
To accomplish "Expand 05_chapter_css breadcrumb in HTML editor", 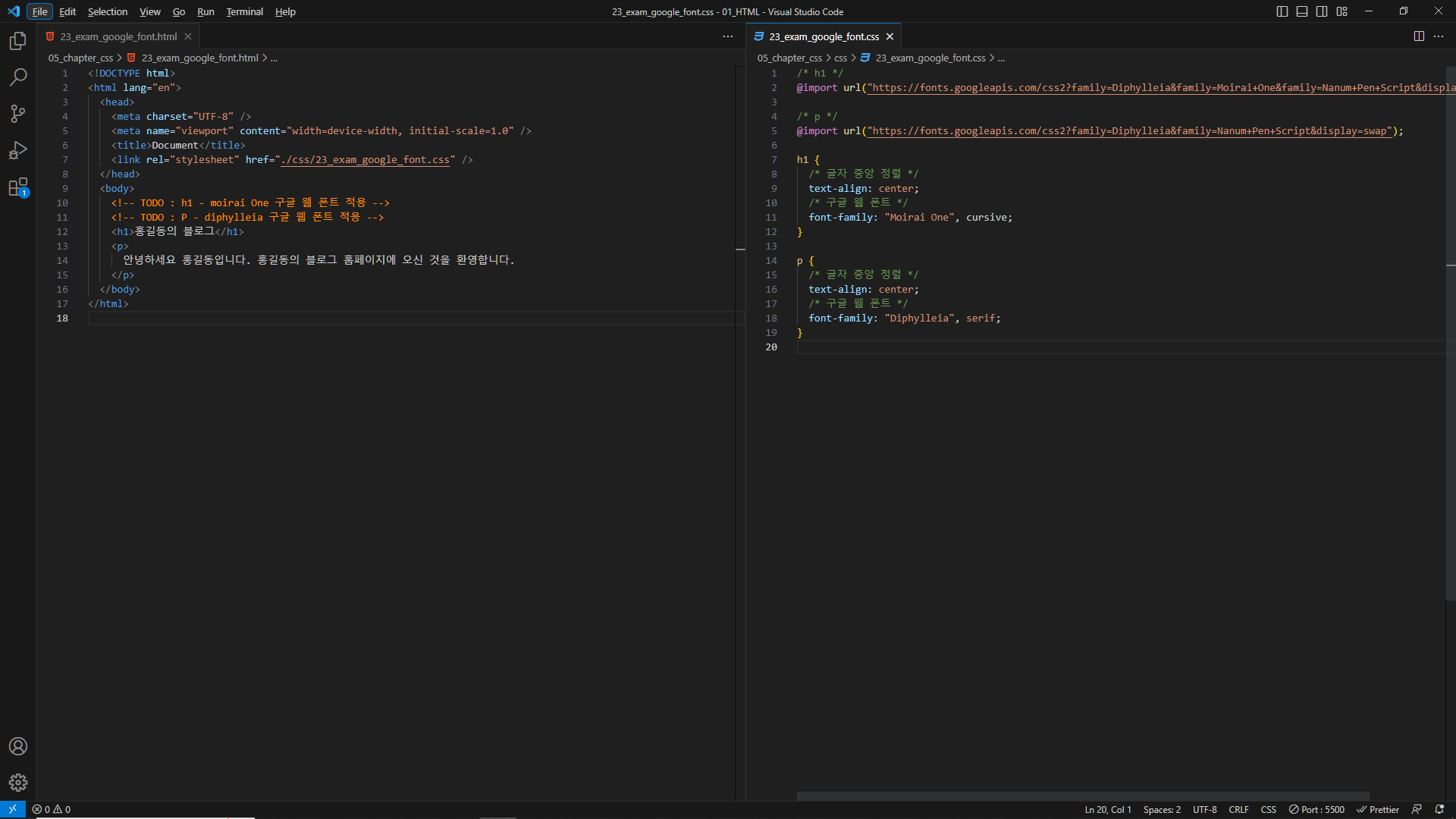I will pos(80,58).
